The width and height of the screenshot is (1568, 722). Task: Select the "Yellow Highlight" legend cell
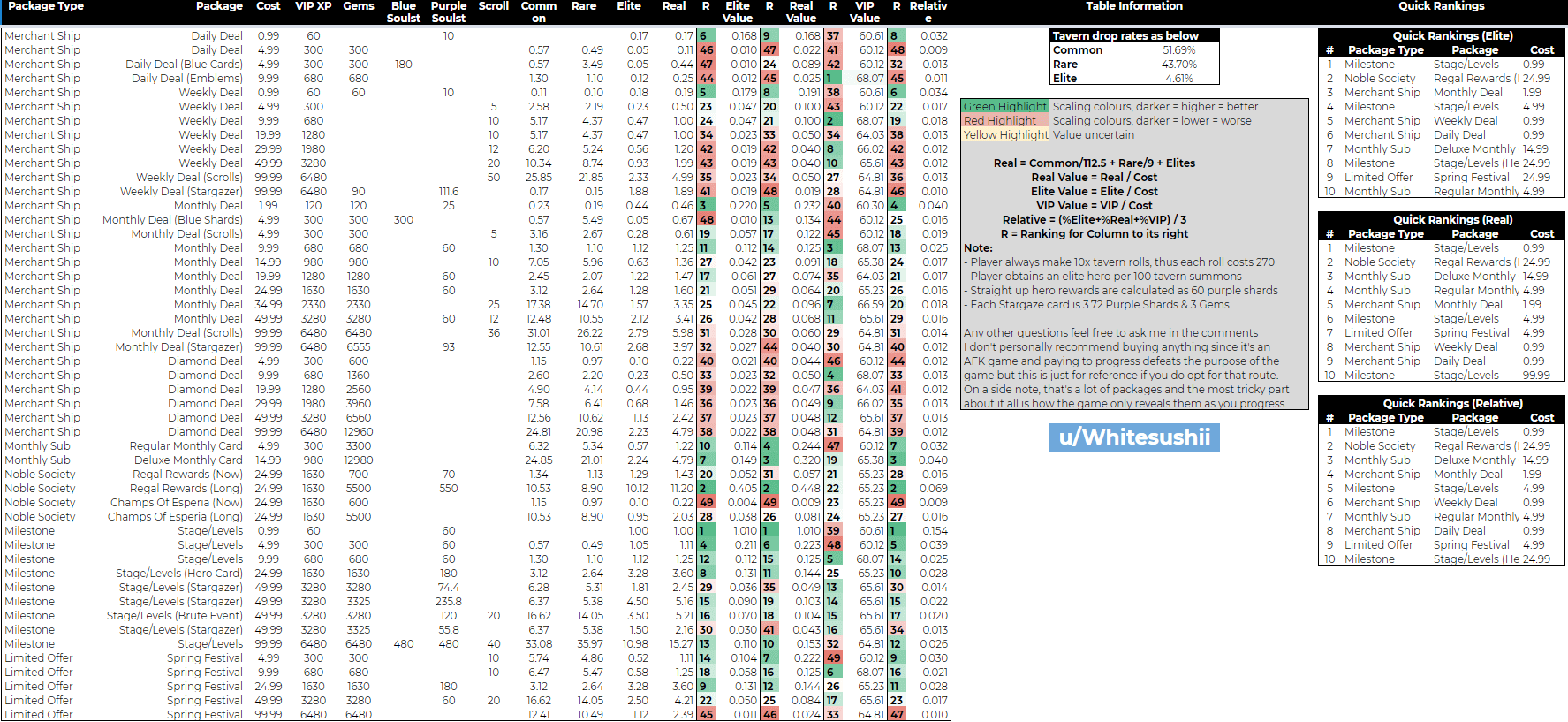(1005, 135)
